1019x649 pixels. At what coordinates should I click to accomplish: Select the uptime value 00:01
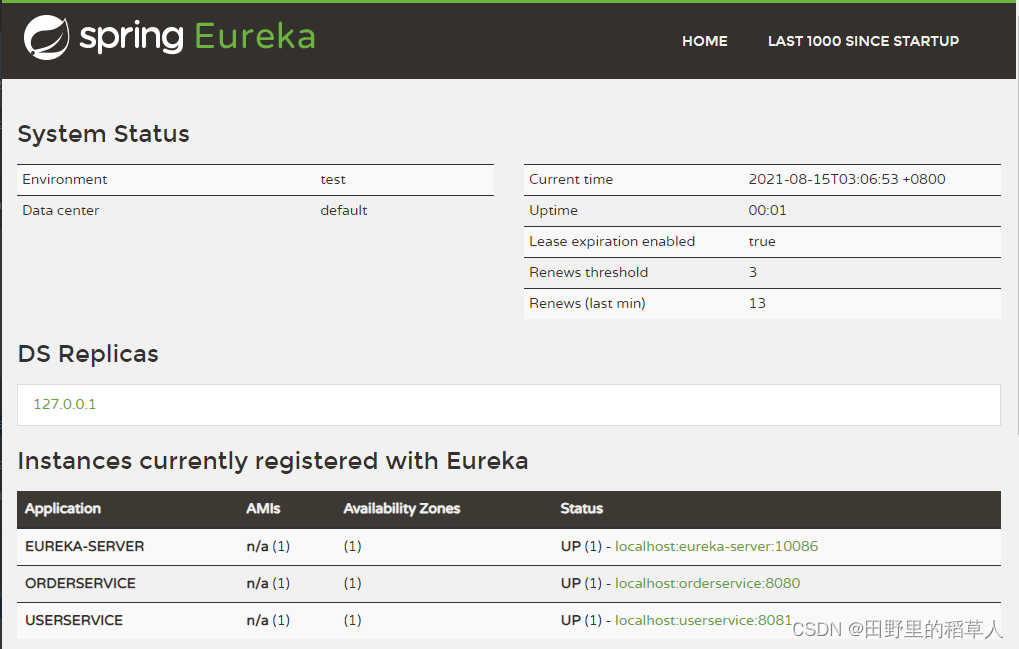[767, 210]
